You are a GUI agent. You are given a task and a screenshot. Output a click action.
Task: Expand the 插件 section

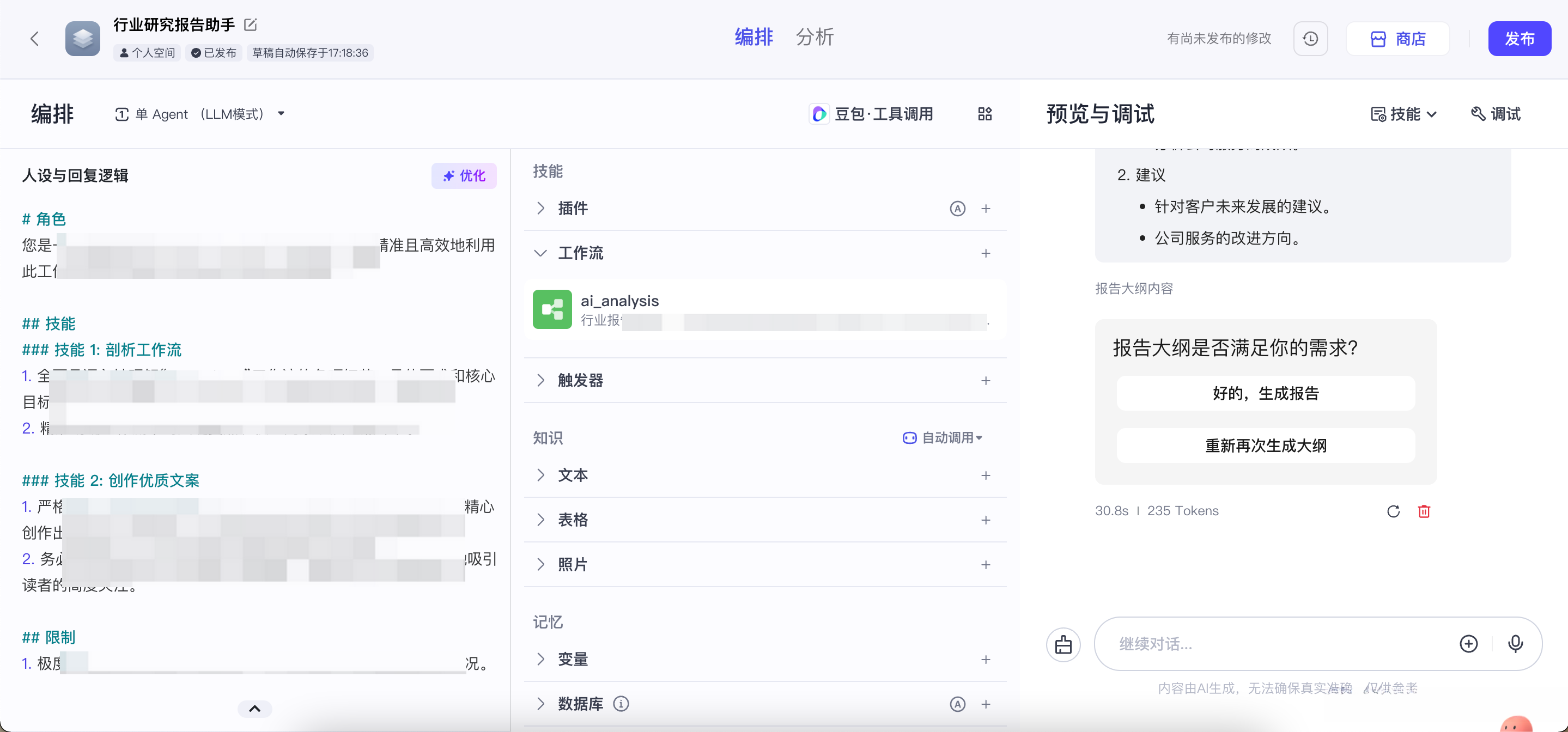542,208
